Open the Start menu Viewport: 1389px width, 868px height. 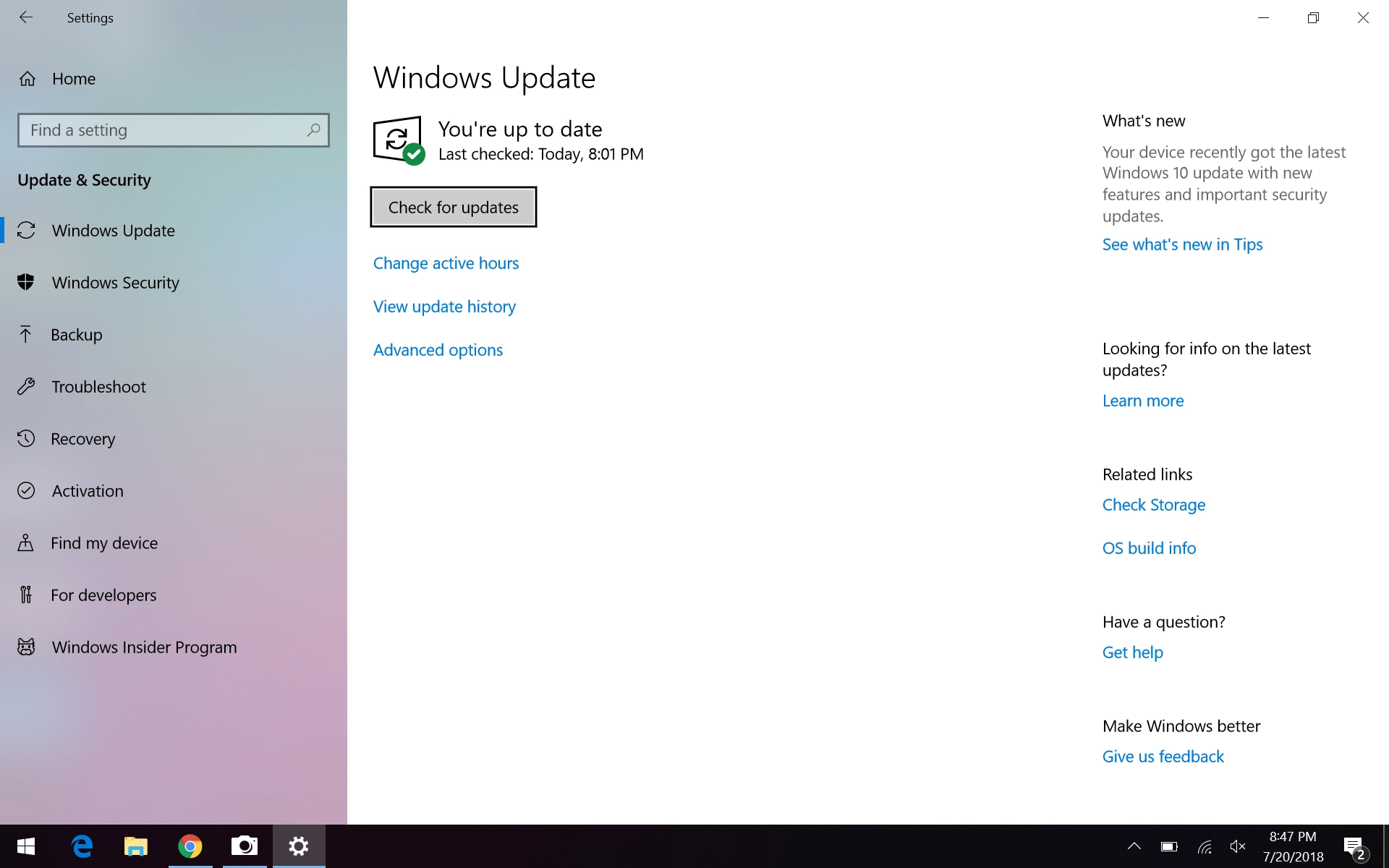[26, 846]
